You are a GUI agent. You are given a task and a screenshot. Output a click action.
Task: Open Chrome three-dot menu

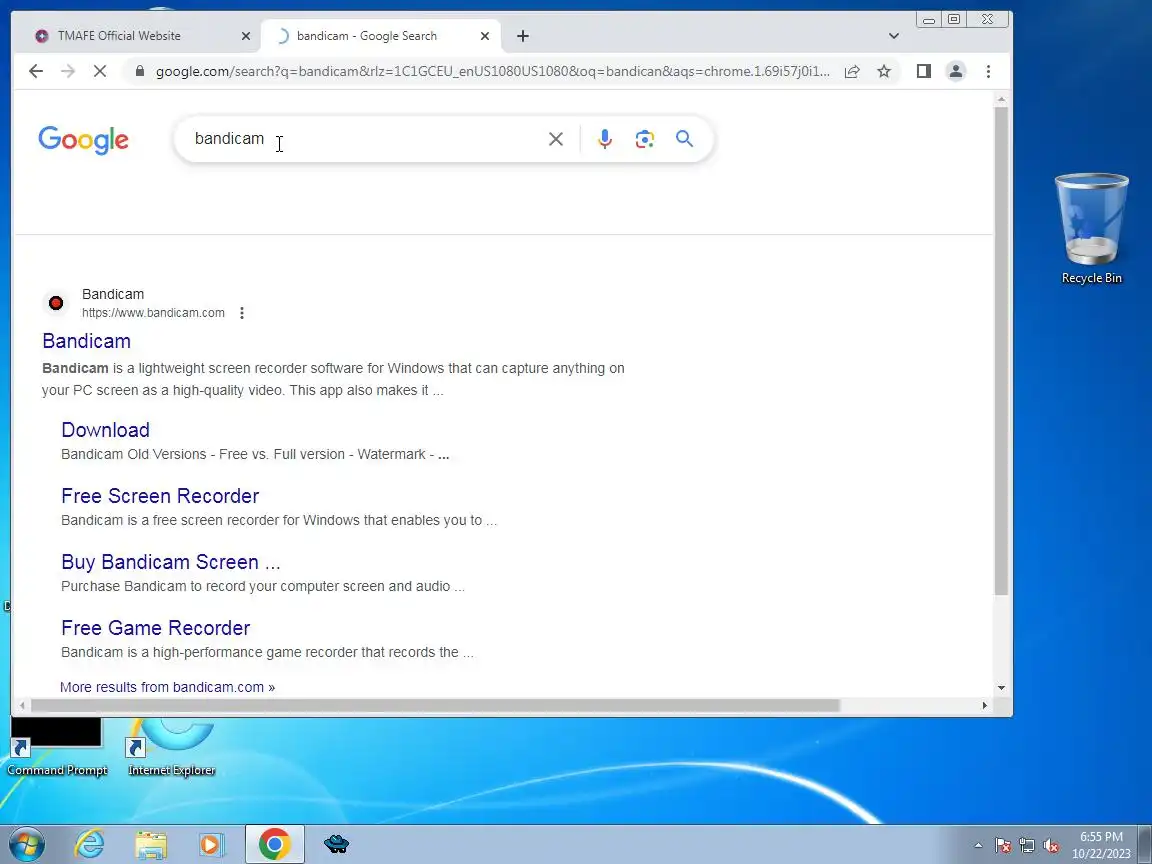tap(988, 71)
